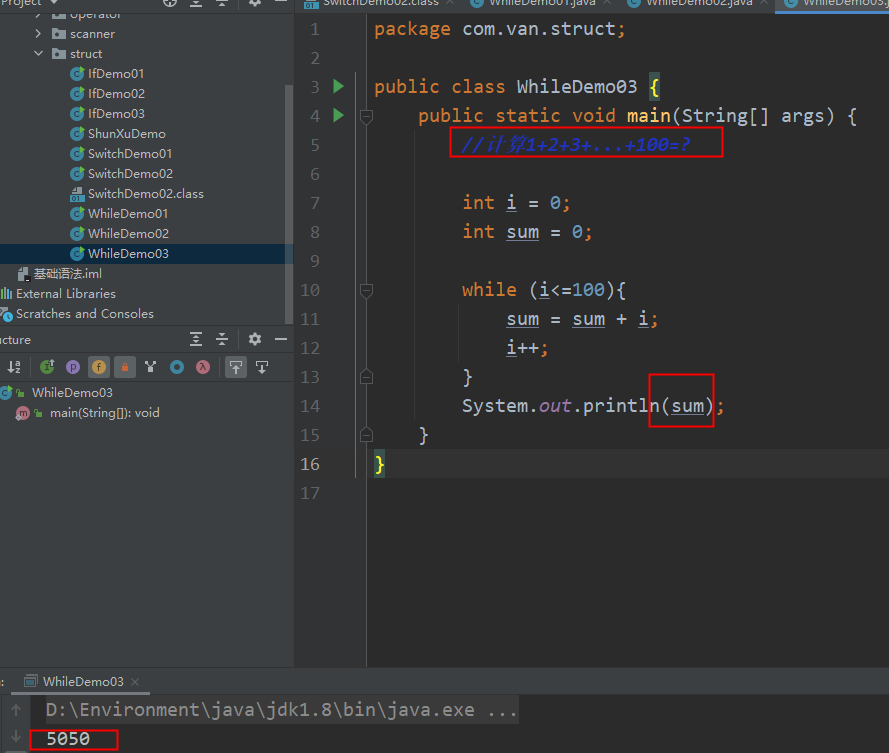Image resolution: width=889 pixels, height=753 pixels.
Task: Open IfDemo02 class
Action: 116,94
